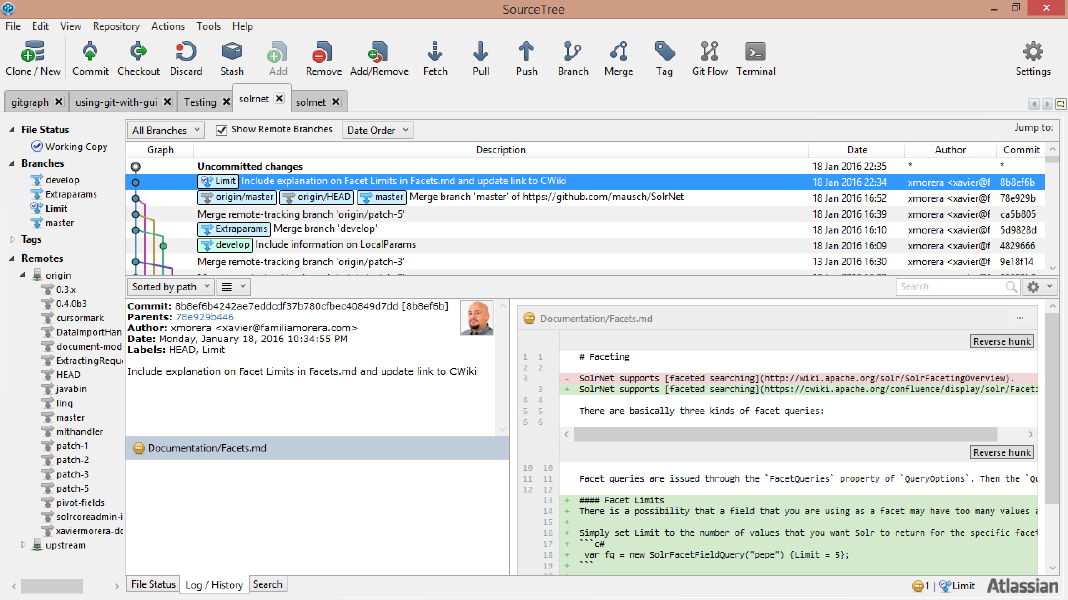
Task: Open Terminal from toolbar
Action: click(x=755, y=59)
